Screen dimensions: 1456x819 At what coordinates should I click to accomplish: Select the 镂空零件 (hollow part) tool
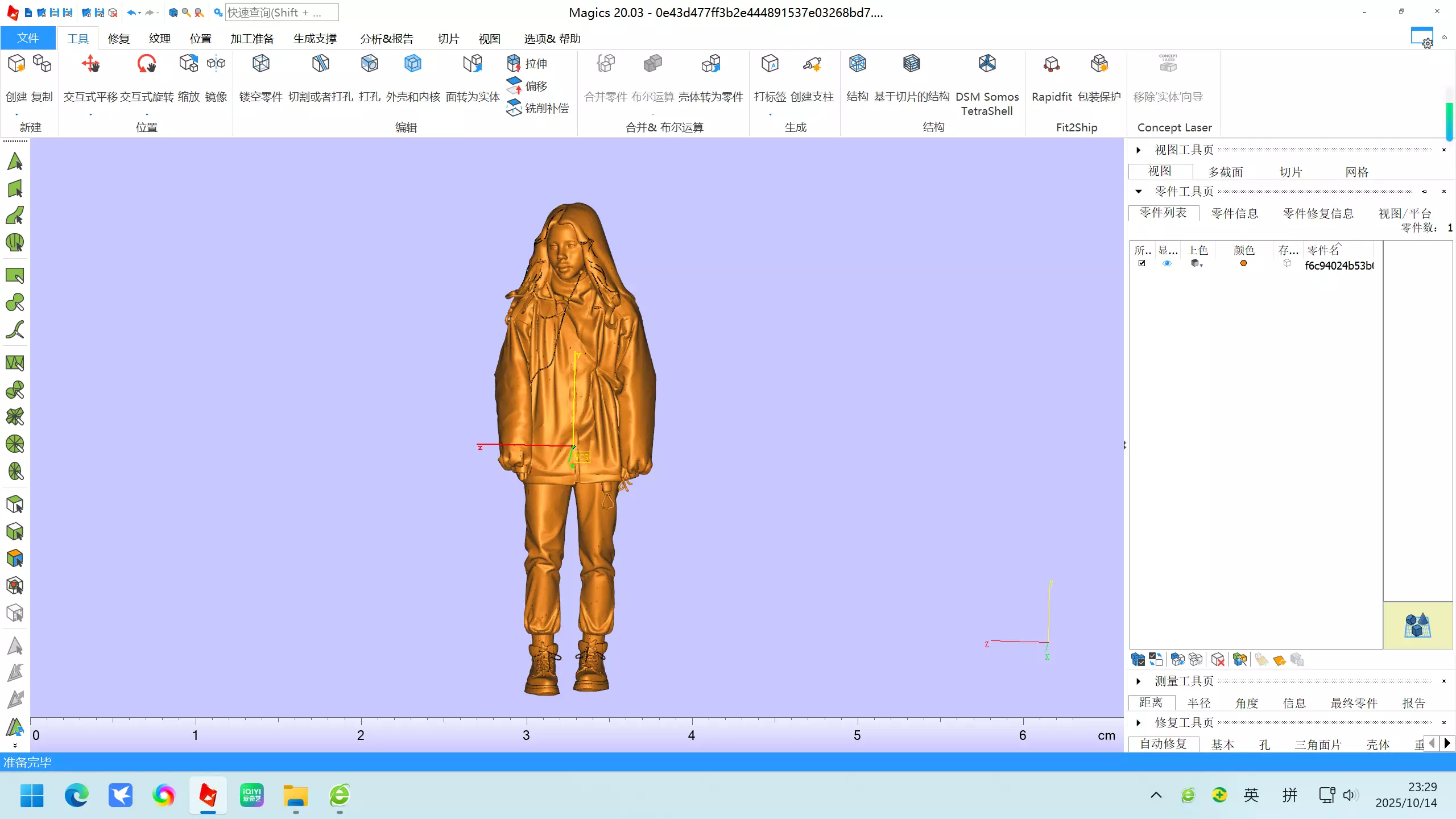click(x=260, y=64)
